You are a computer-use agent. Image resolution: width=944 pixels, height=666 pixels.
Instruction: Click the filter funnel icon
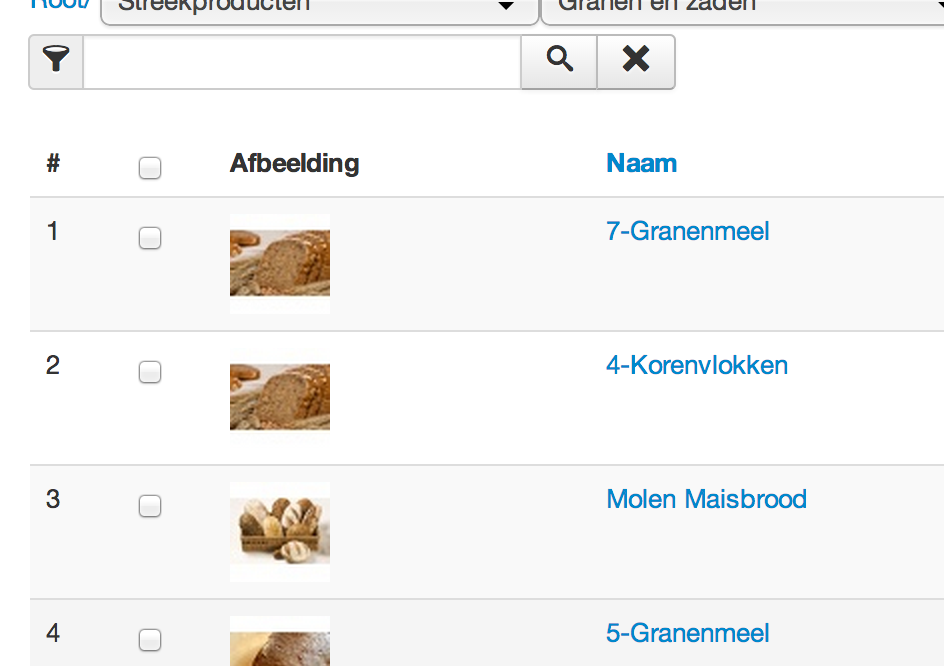coord(57,62)
